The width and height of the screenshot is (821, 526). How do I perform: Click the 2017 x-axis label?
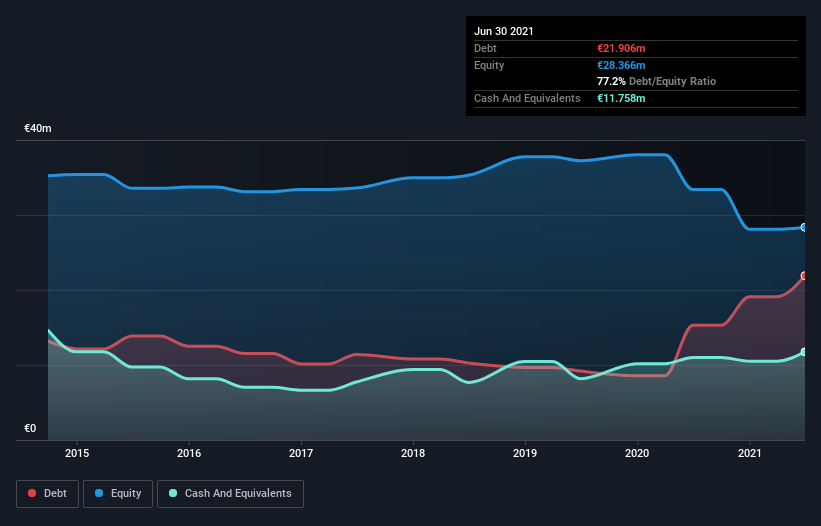300,453
